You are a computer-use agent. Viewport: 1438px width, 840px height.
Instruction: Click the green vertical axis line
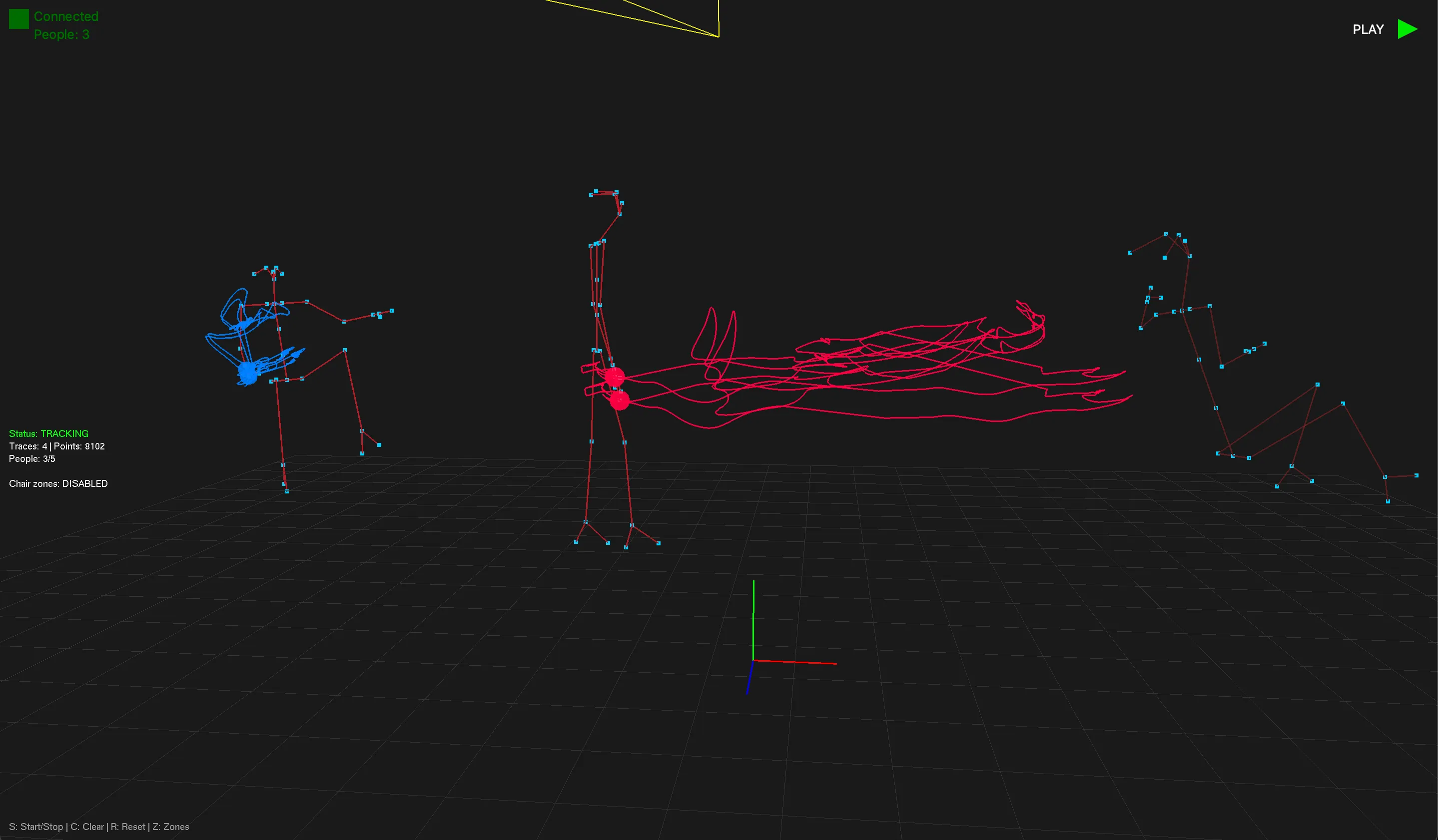coord(753,620)
